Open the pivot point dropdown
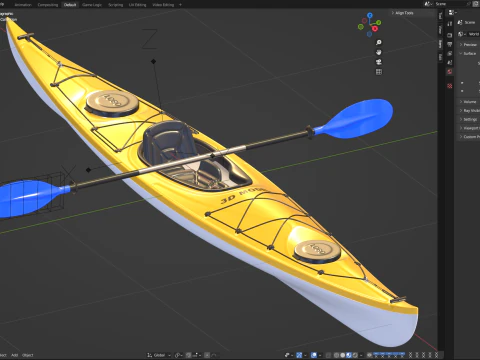The height and width of the screenshot is (360, 480). point(179,355)
